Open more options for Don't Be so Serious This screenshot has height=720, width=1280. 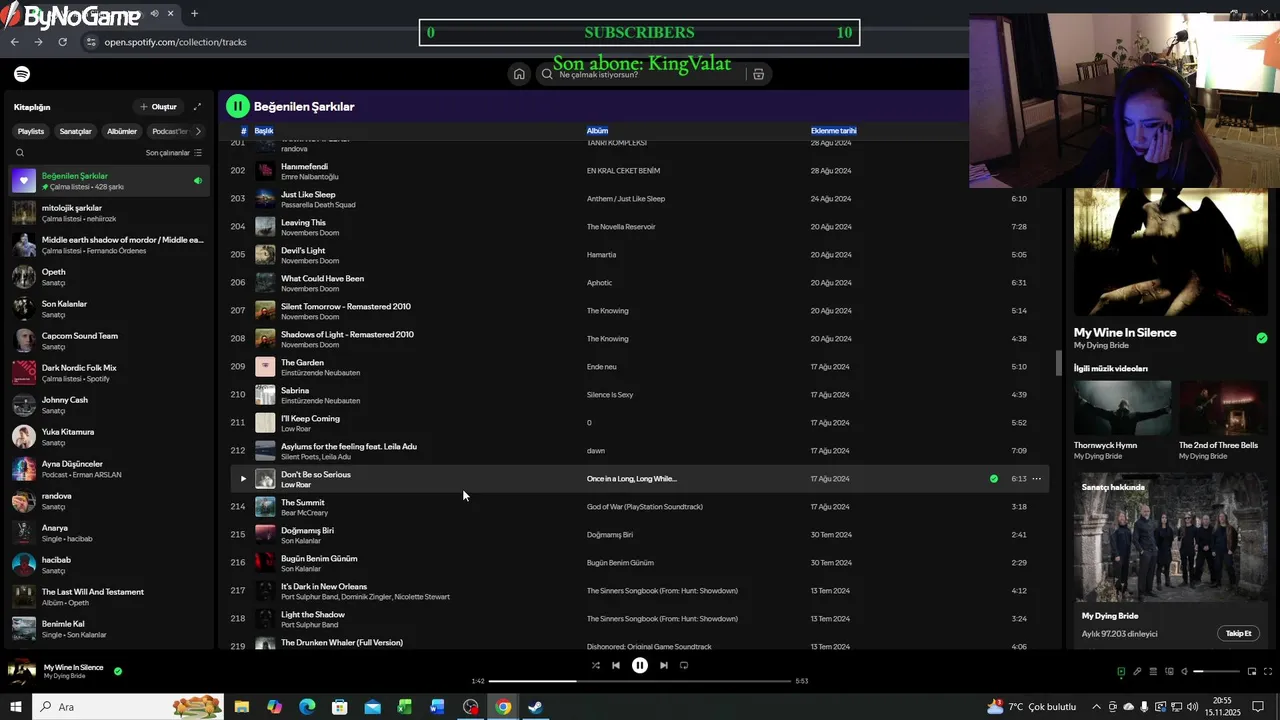[1036, 479]
